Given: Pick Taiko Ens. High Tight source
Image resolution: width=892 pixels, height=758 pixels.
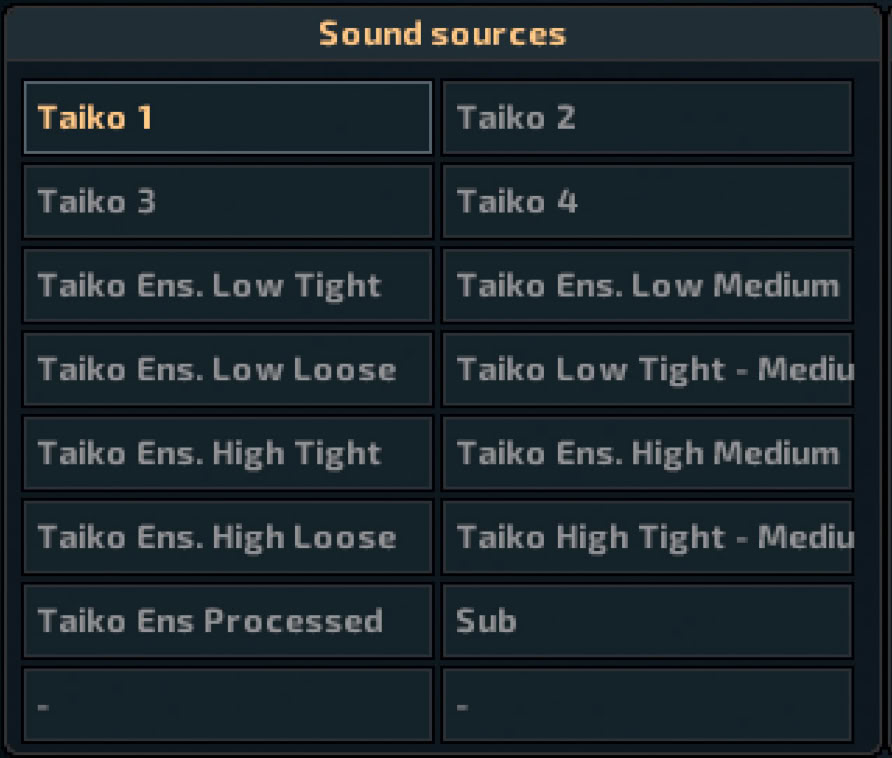Looking at the screenshot, I should point(228,454).
